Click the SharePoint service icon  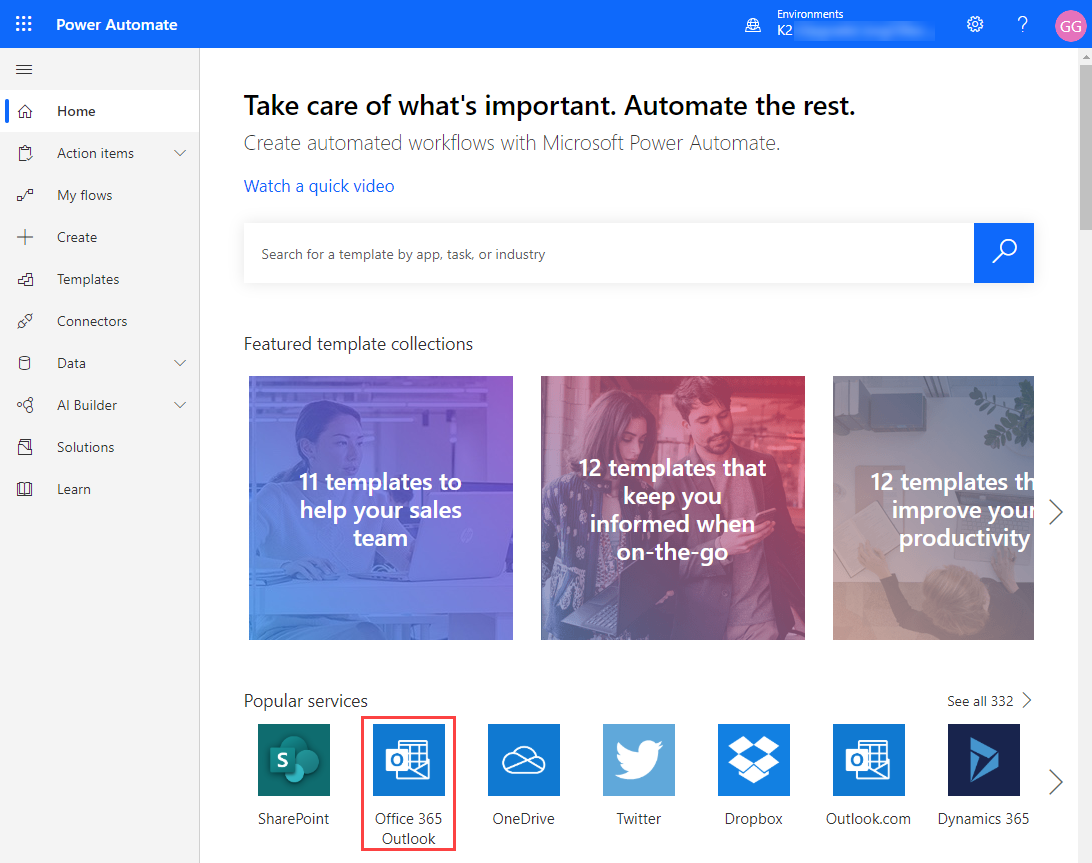pyautogui.click(x=293, y=760)
